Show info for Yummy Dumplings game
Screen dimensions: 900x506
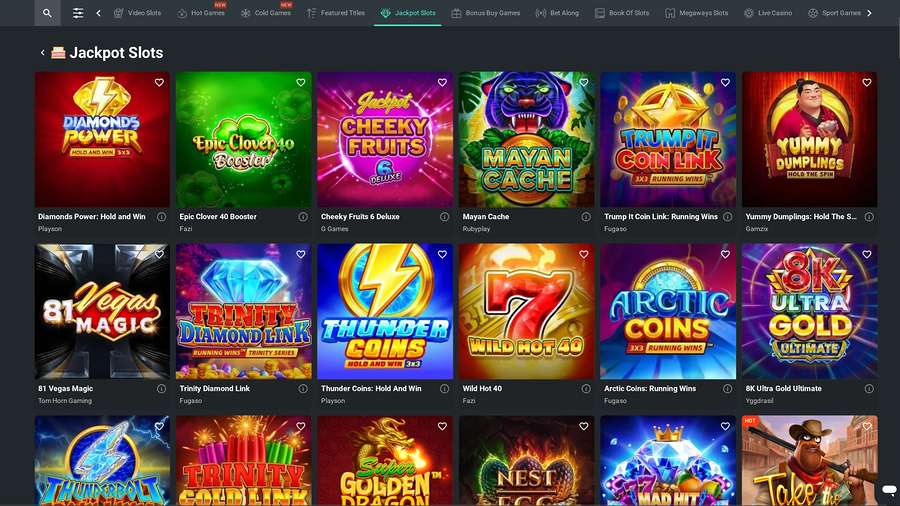[869, 217]
